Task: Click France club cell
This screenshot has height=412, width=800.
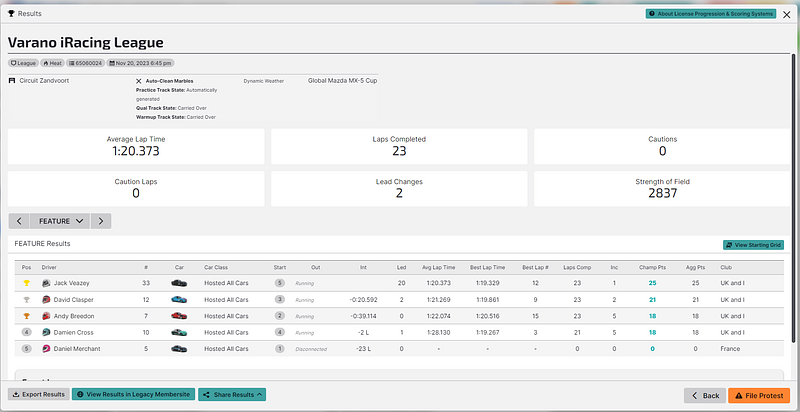Action: pyautogui.click(x=730, y=349)
